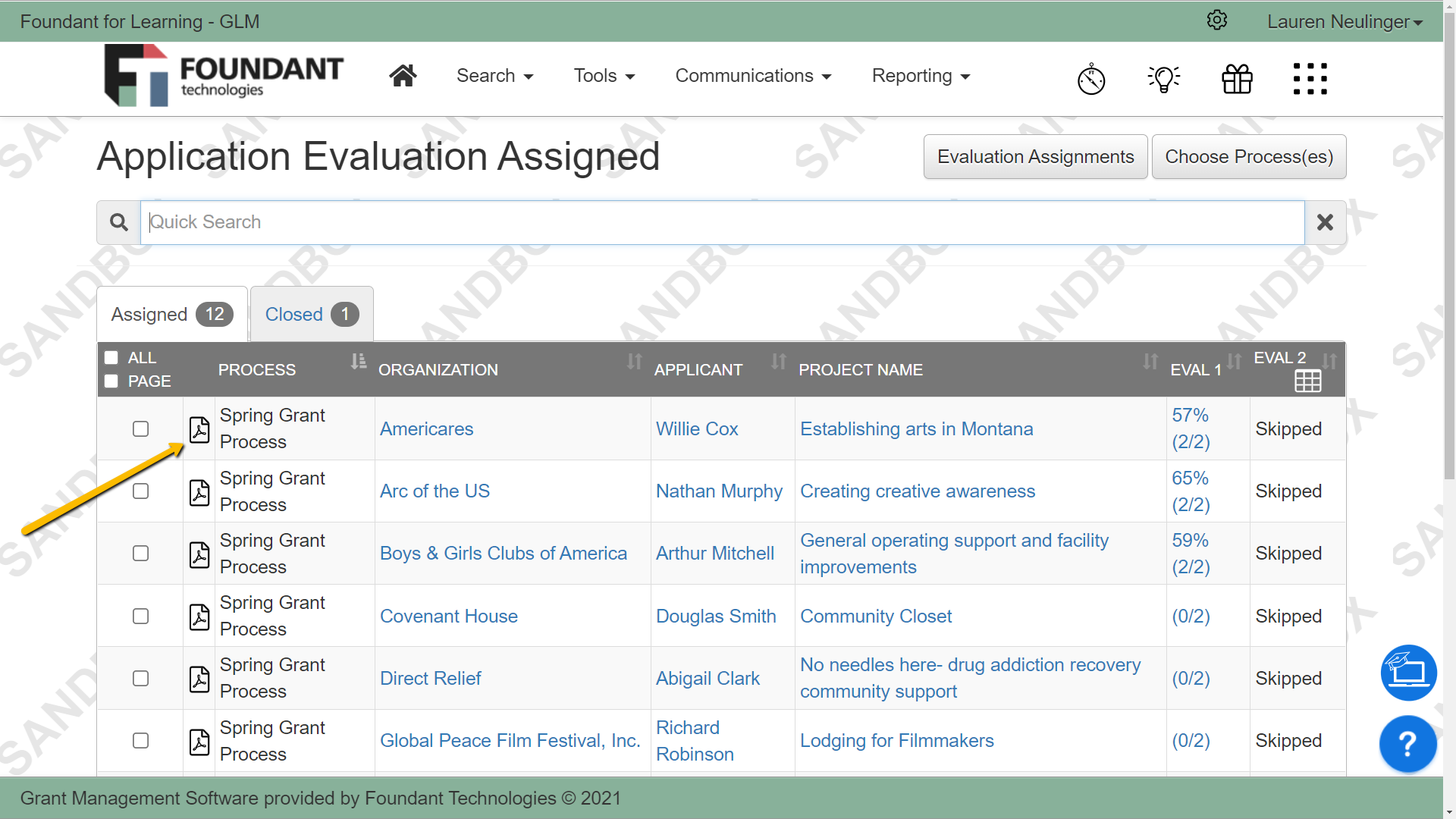
Task: Open the learning laptop help bubble
Action: pos(1408,673)
